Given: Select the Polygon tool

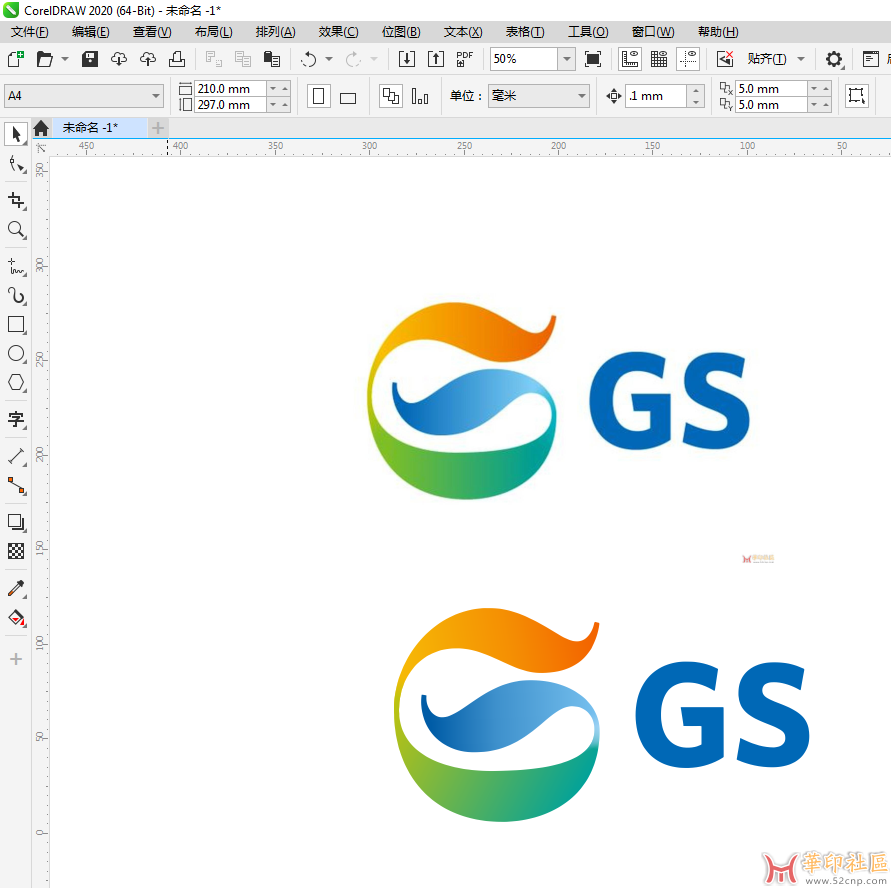Looking at the screenshot, I should click(16, 382).
